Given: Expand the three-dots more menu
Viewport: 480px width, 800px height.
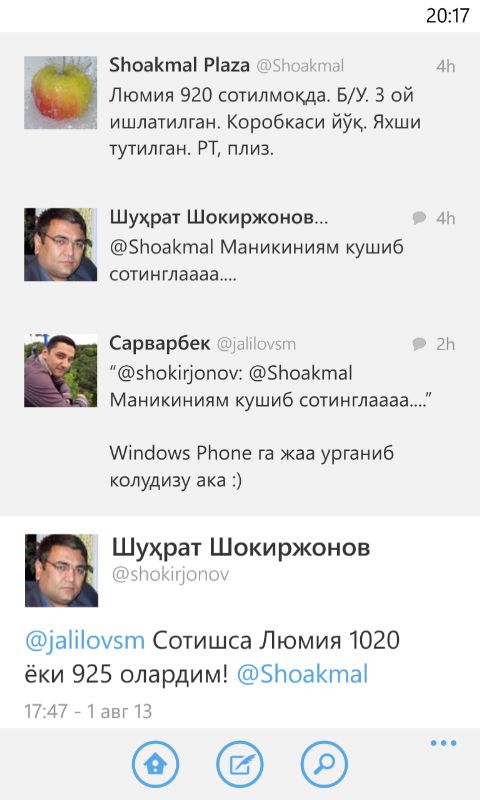Looking at the screenshot, I should [443, 743].
